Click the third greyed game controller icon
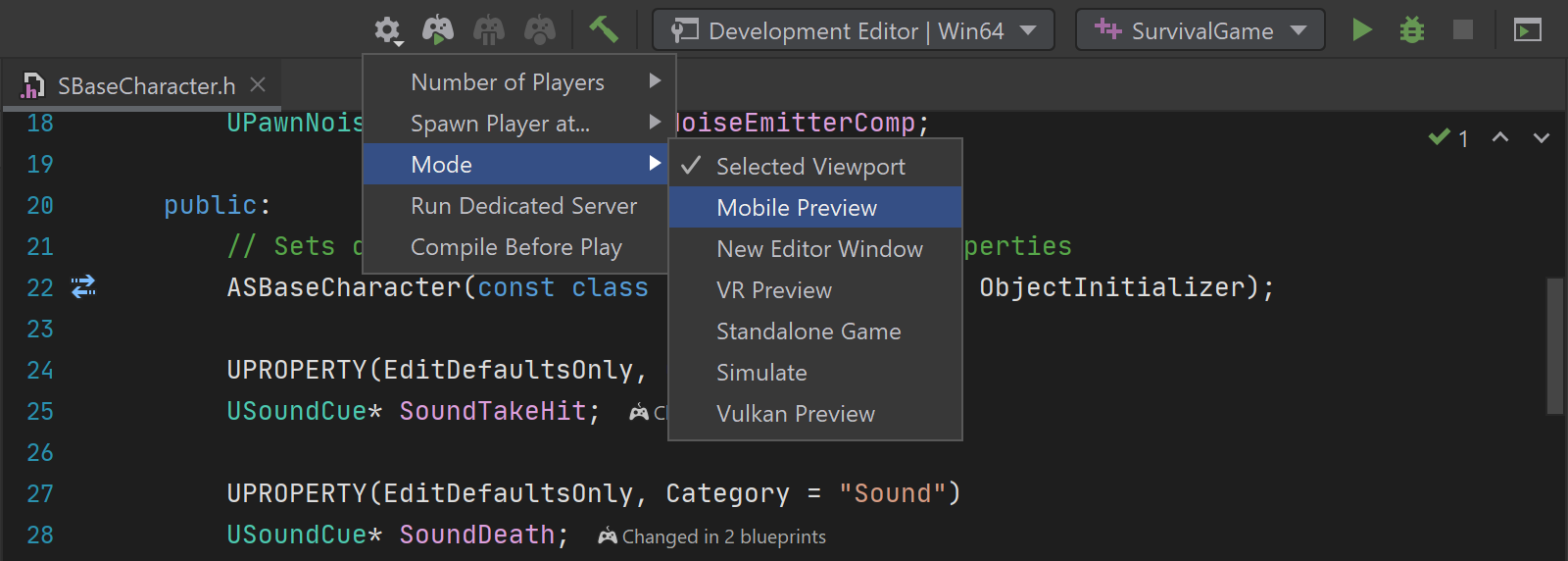Viewport: 1568px width, 561px height. (540, 30)
